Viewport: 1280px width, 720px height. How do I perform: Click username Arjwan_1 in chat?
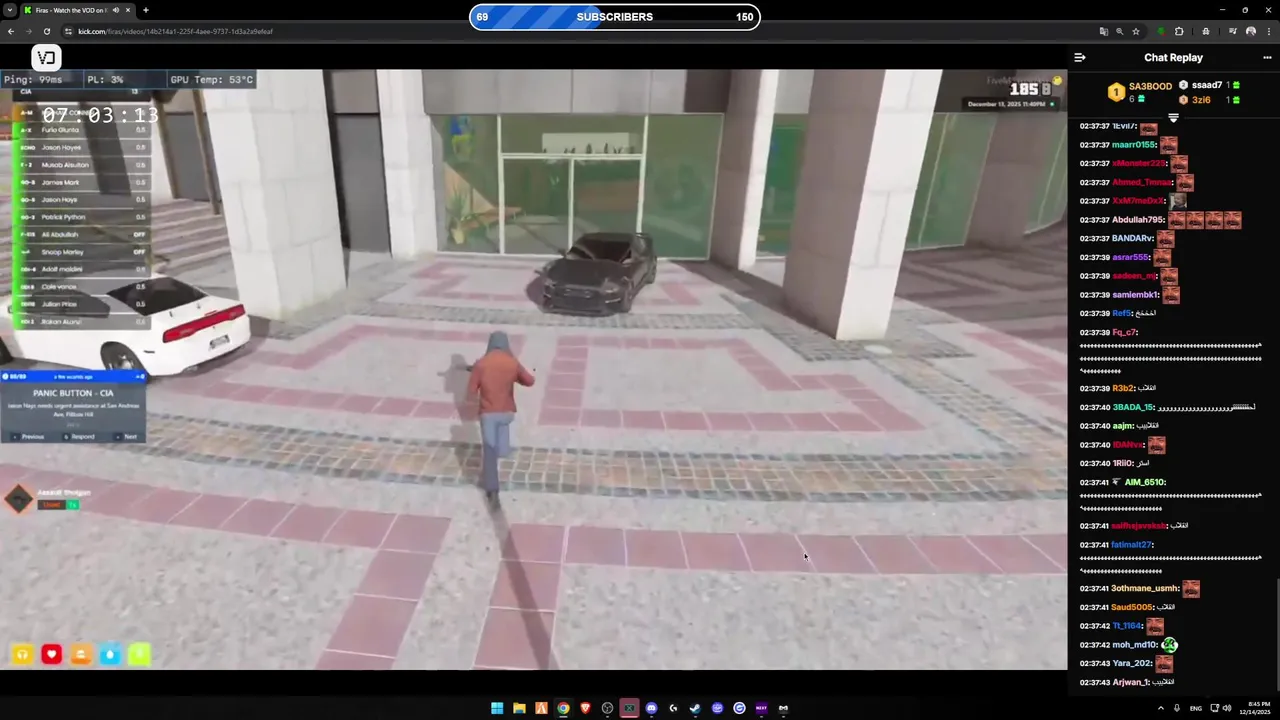1130,682
